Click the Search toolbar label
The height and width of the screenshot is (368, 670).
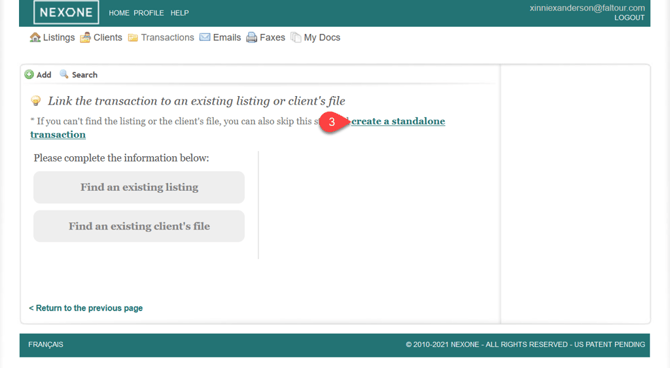point(85,75)
